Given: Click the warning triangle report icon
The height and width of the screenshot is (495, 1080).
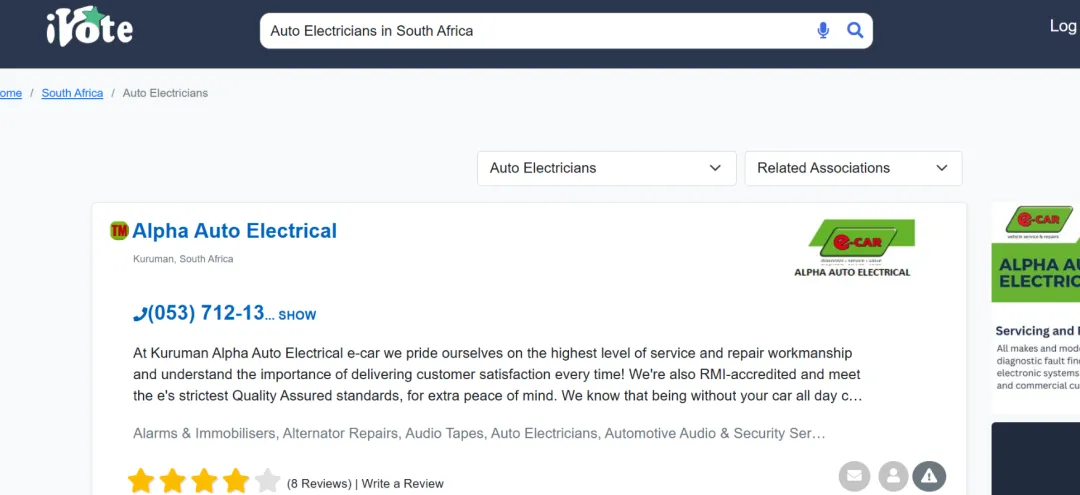Looking at the screenshot, I should tap(930, 476).
